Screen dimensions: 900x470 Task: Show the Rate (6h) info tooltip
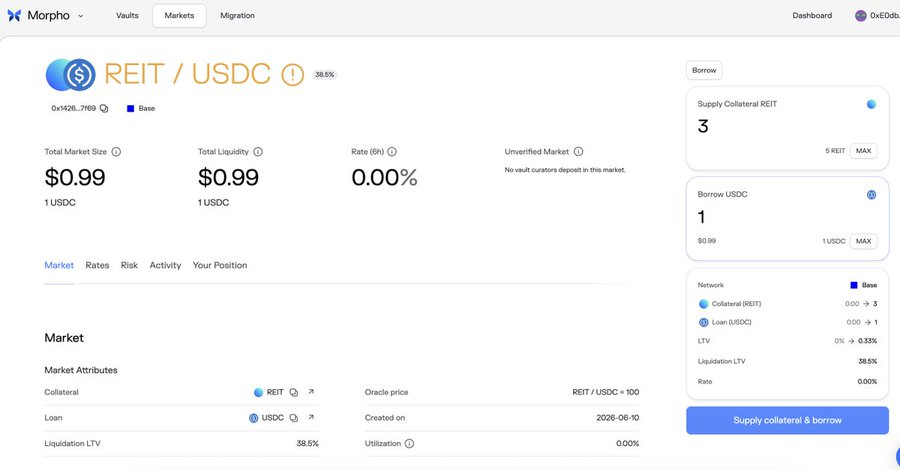[x=391, y=152]
